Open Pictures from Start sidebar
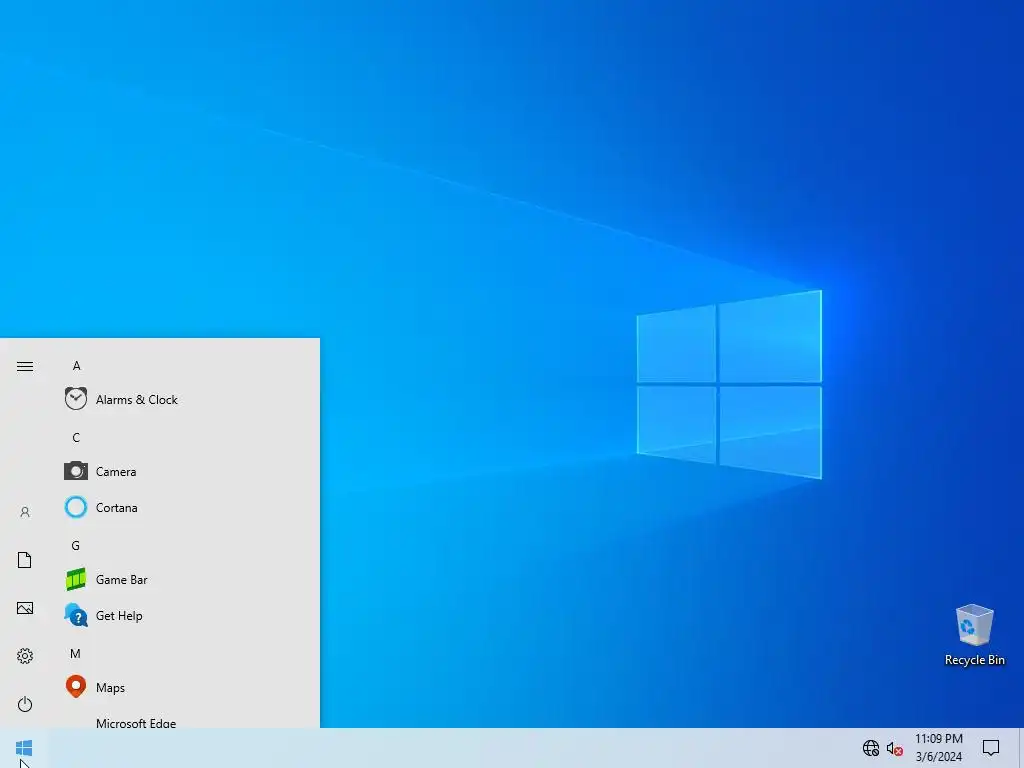The image size is (1024, 768). (x=25, y=608)
